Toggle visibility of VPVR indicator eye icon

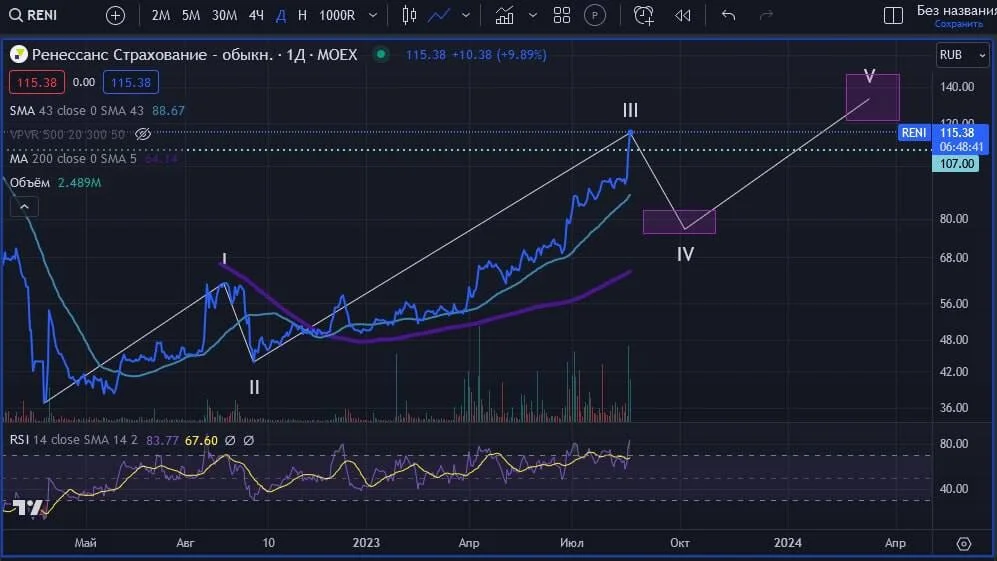(x=143, y=134)
